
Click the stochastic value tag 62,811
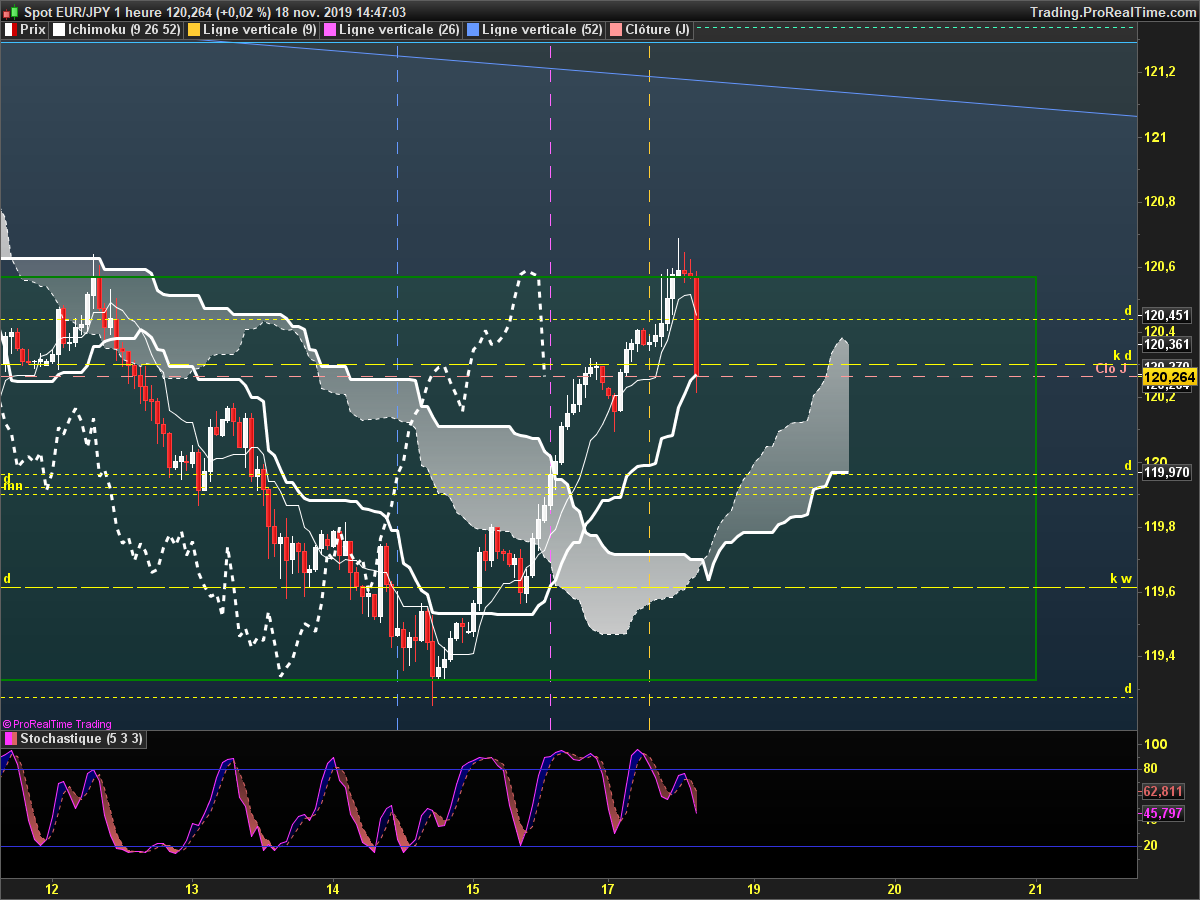pos(1163,790)
